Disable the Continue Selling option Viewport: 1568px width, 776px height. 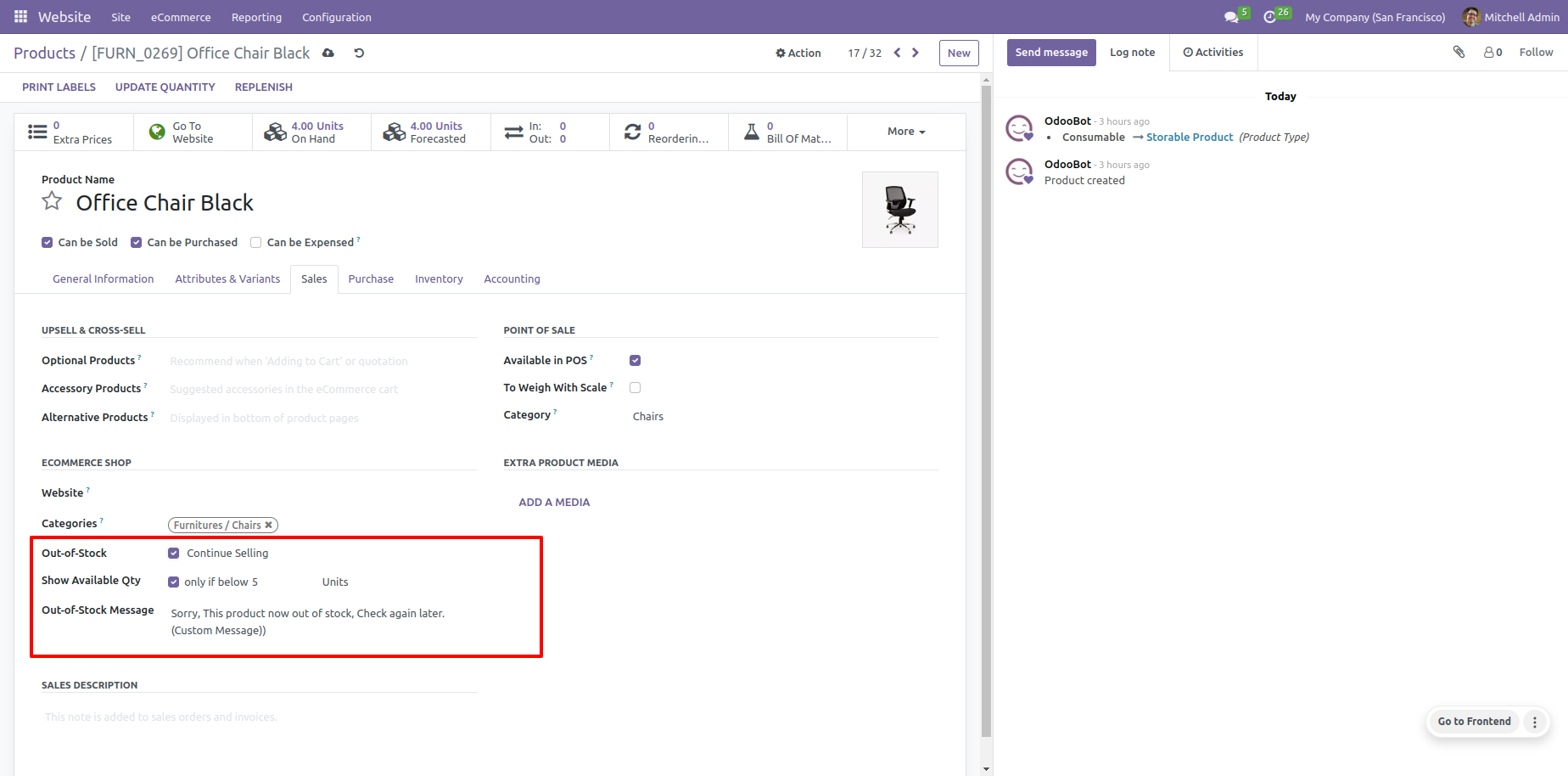(x=174, y=553)
